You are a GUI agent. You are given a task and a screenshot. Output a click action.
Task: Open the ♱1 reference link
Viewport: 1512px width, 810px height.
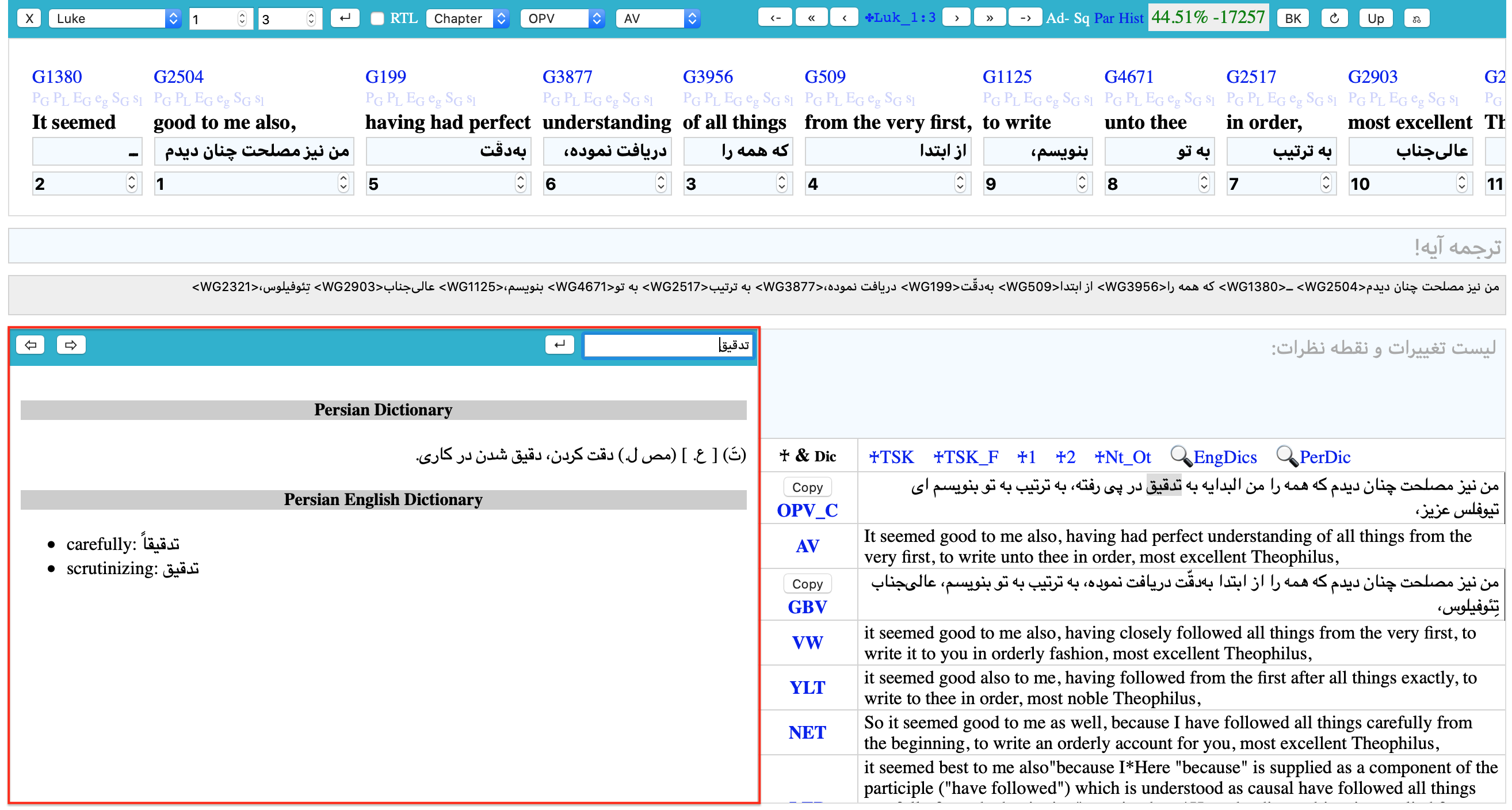pos(1026,457)
